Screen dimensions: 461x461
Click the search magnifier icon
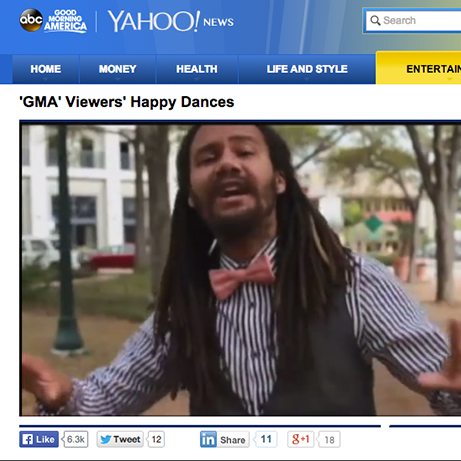[375, 20]
